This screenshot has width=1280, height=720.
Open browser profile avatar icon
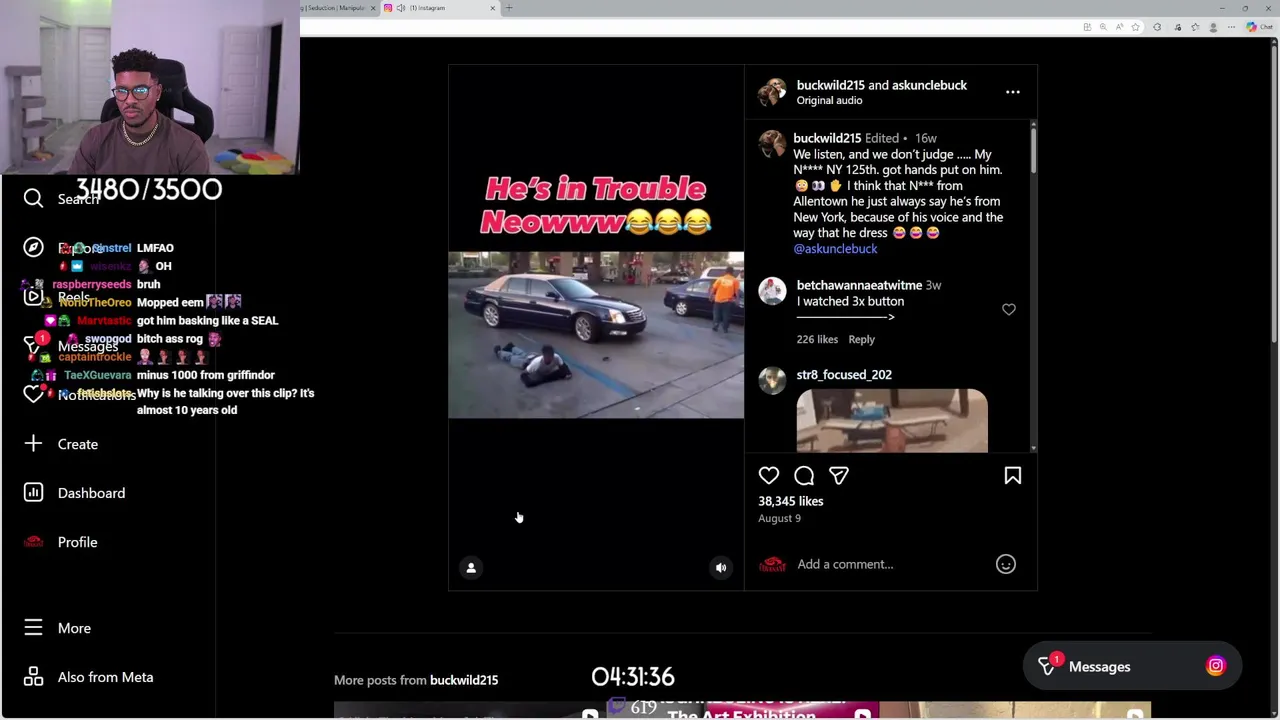[1212, 27]
